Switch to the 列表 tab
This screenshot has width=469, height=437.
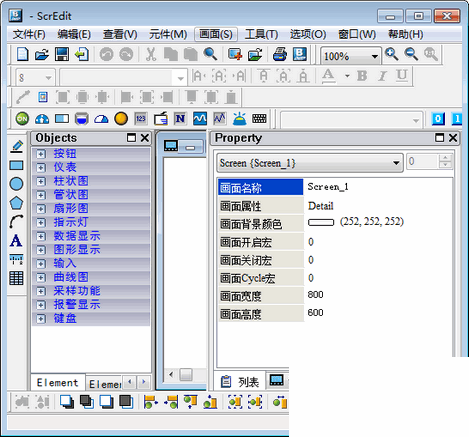[x=240, y=381]
